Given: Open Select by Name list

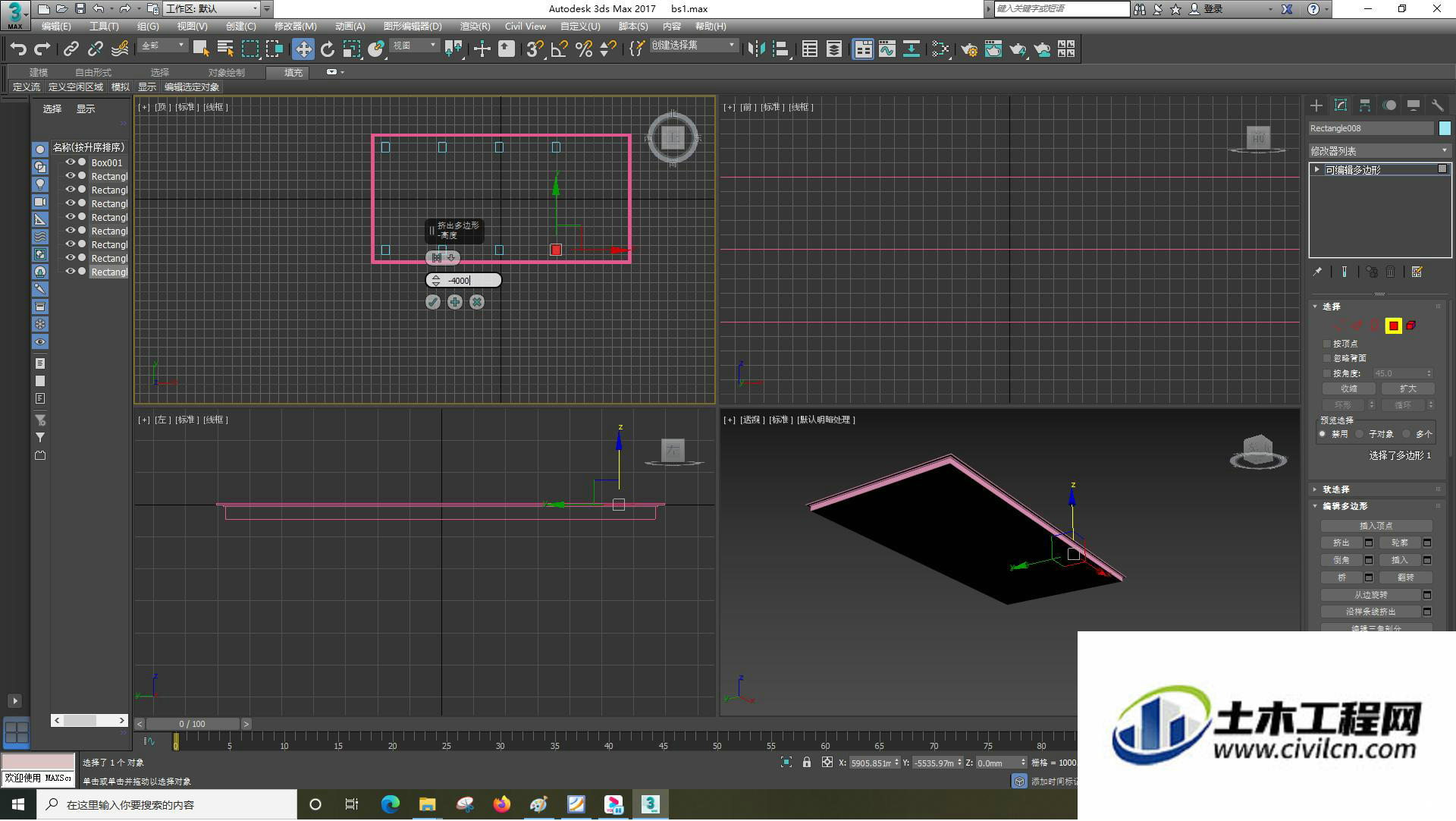Looking at the screenshot, I should [225, 49].
